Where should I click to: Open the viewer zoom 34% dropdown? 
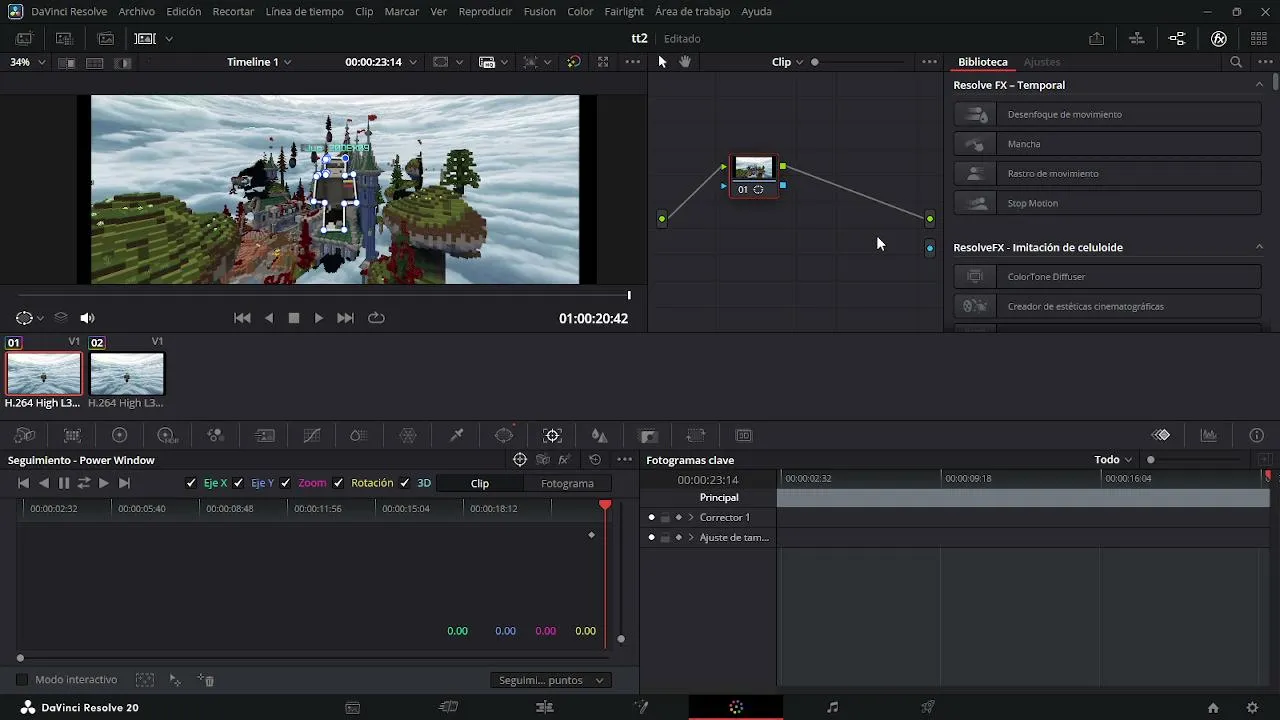28,62
